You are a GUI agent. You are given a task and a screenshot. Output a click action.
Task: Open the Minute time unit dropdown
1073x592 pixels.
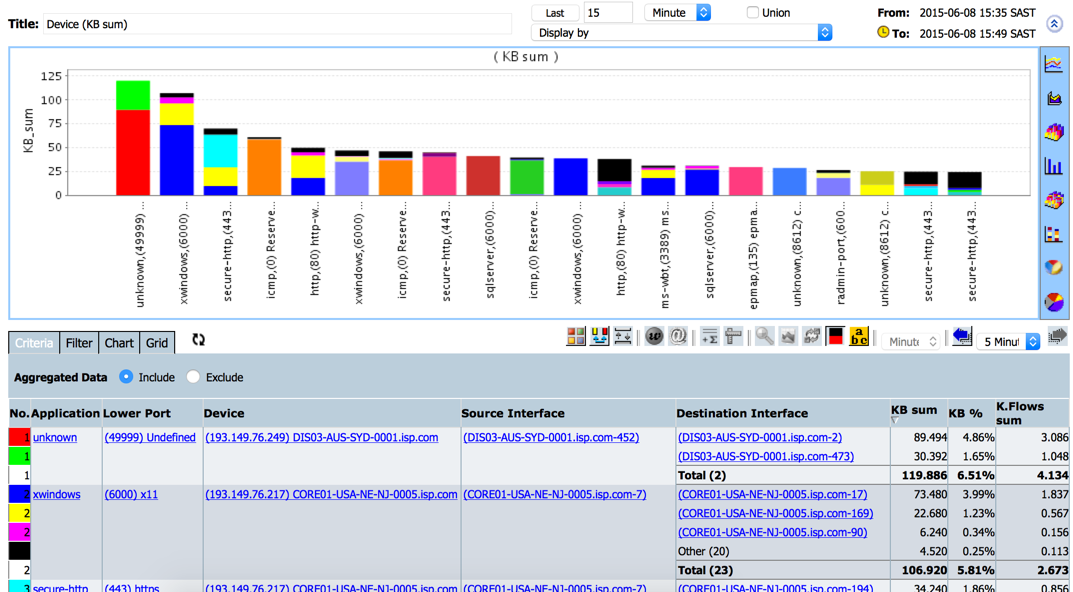click(x=677, y=12)
